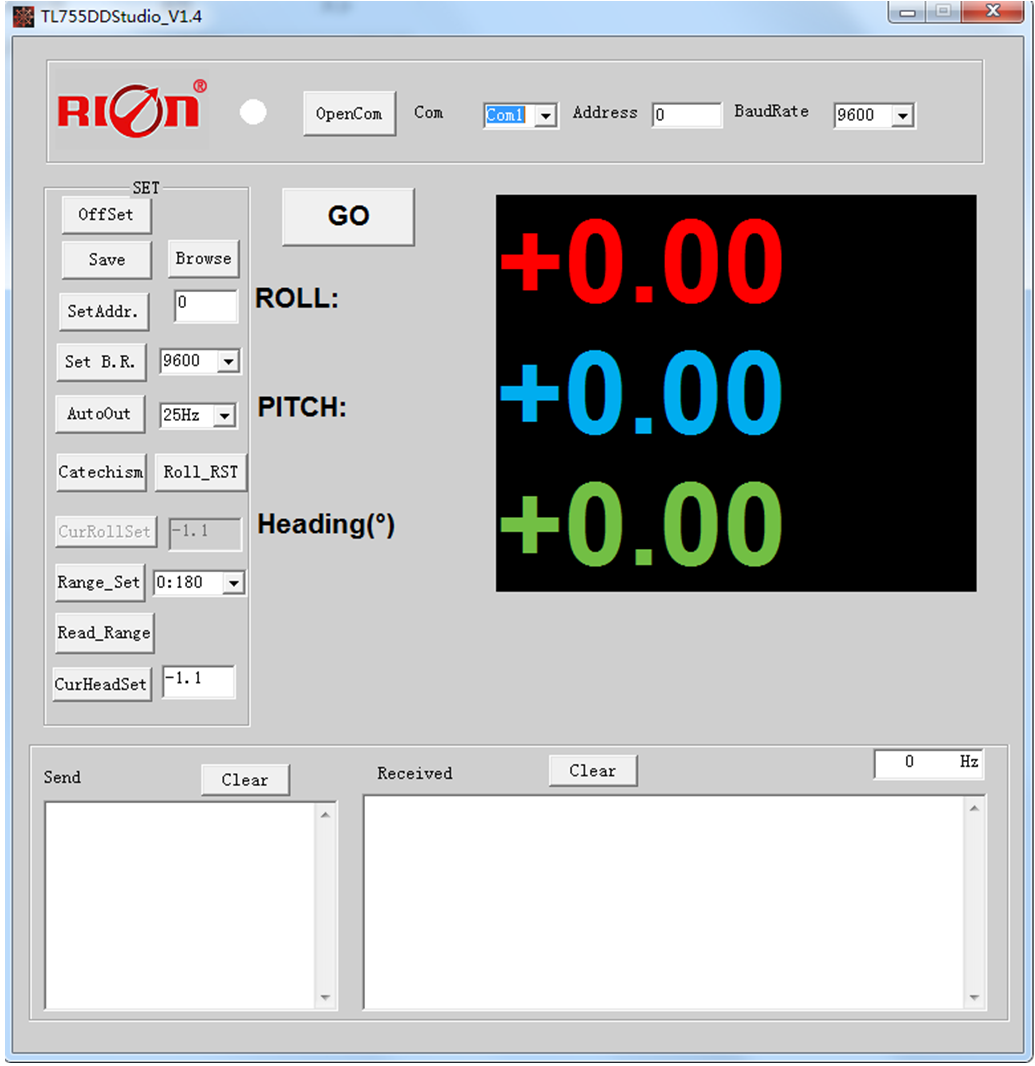Viewport: 1035px width, 1066px height.
Task: Click the Received box scroll down arrow
Action: tap(974, 997)
